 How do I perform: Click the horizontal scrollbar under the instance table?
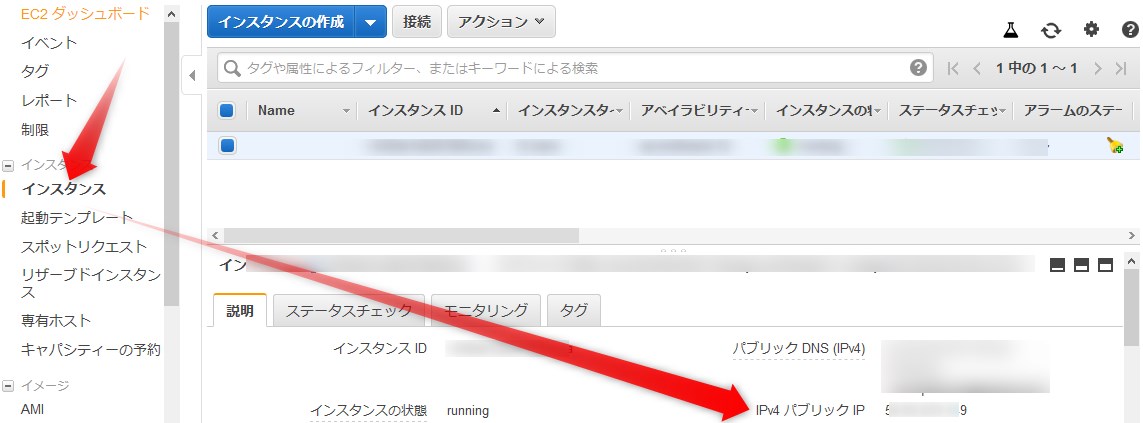400,235
